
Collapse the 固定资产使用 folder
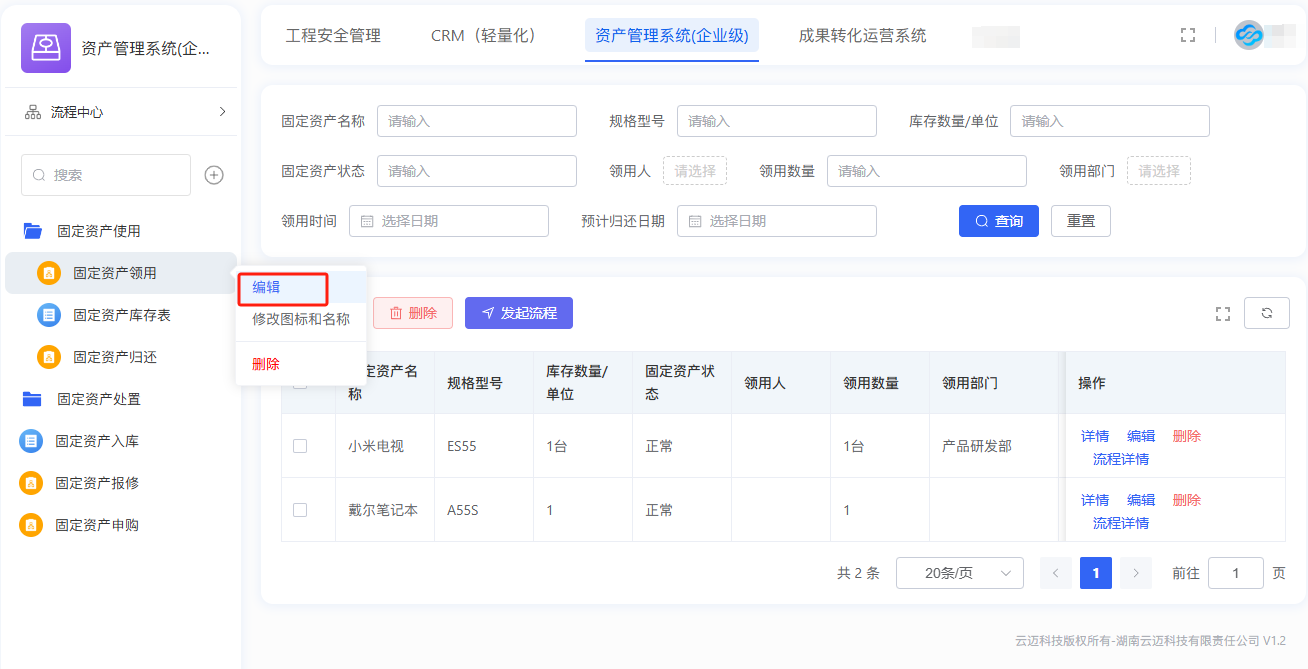(98, 231)
